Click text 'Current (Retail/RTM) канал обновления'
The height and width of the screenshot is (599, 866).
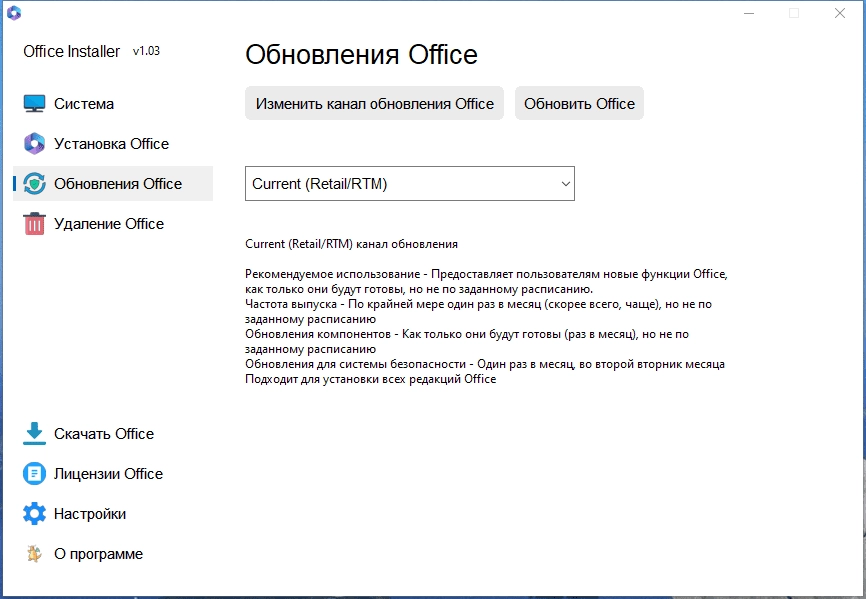[351, 244]
